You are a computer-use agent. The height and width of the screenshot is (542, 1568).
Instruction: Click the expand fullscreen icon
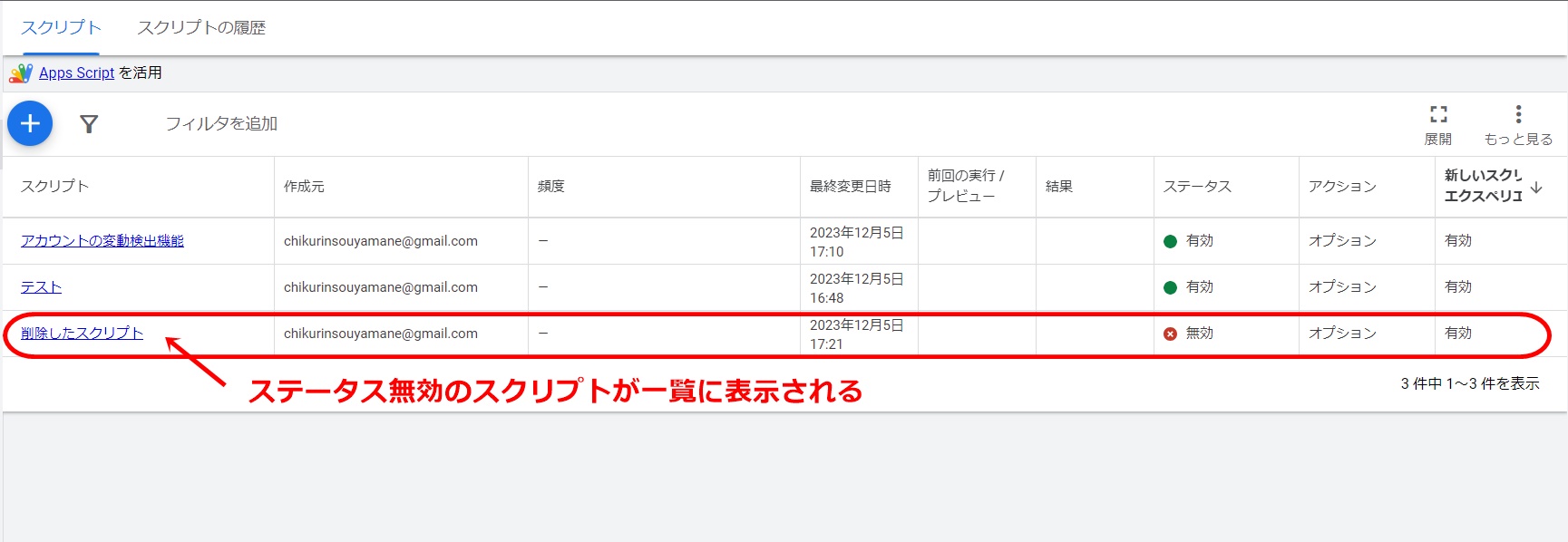point(1438,114)
